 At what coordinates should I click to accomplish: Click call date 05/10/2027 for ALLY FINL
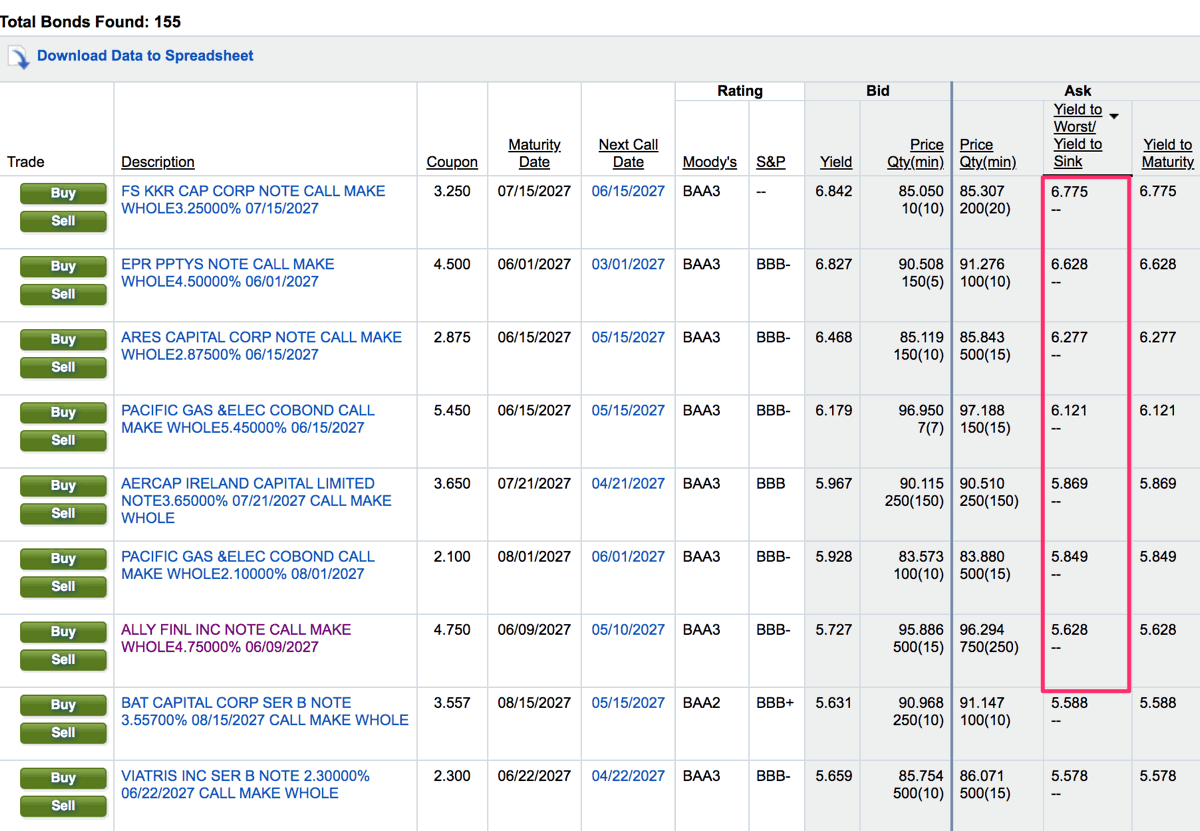(628, 629)
